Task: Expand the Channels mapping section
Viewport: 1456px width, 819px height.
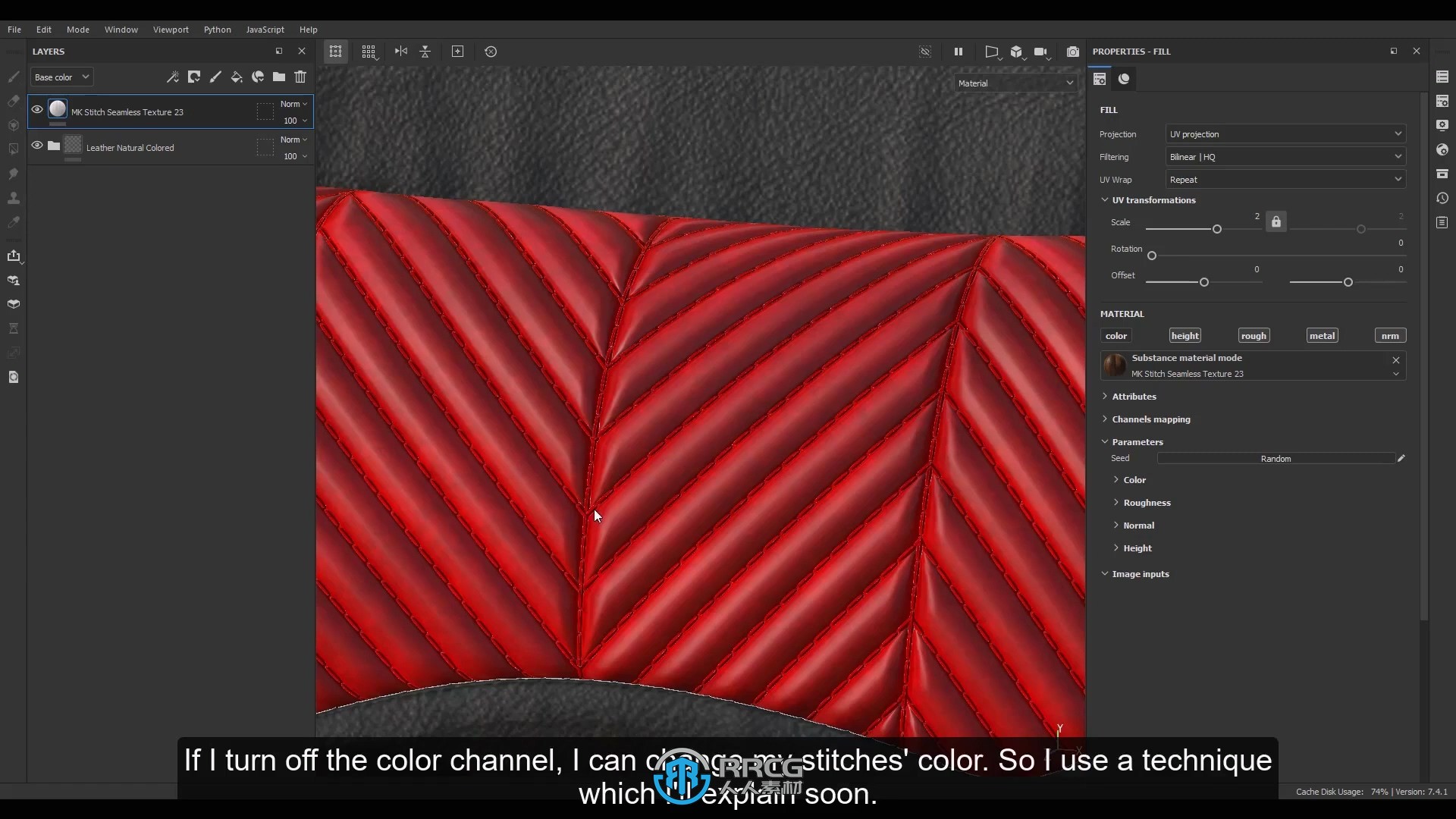Action: point(1105,419)
